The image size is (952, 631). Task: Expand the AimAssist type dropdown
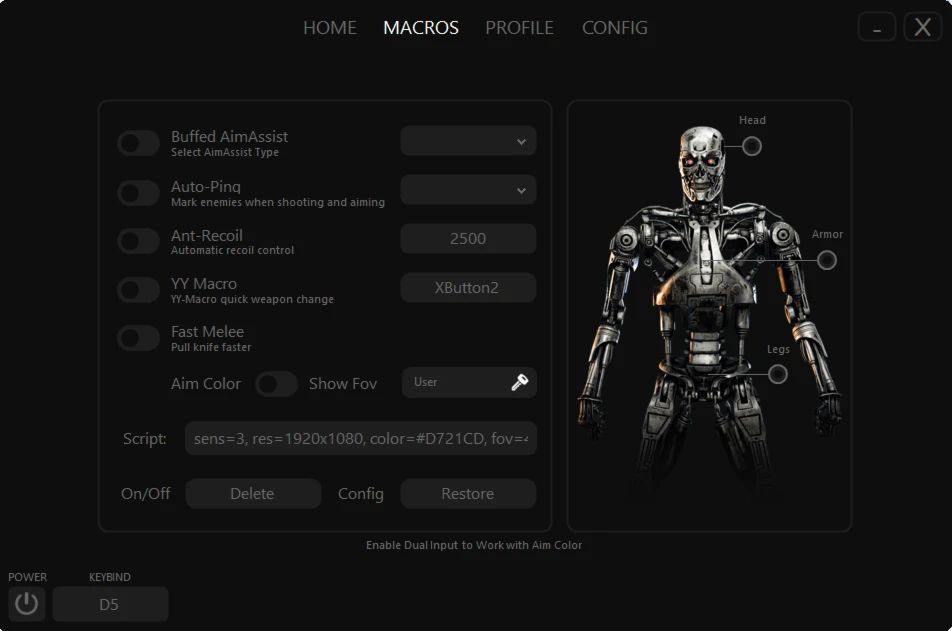468,141
